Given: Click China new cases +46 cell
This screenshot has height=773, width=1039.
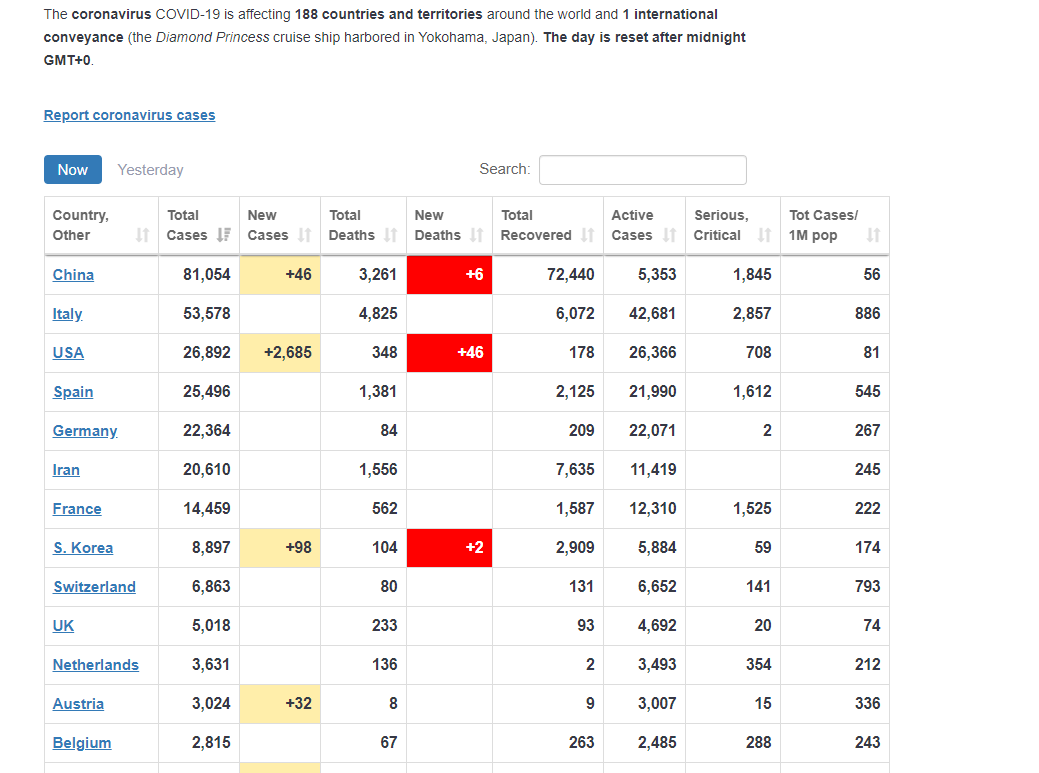Looking at the screenshot, I should [x=280, y=275].
